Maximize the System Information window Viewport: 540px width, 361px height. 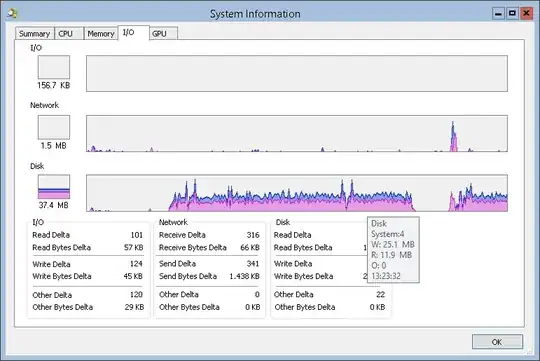click(512, 13)
